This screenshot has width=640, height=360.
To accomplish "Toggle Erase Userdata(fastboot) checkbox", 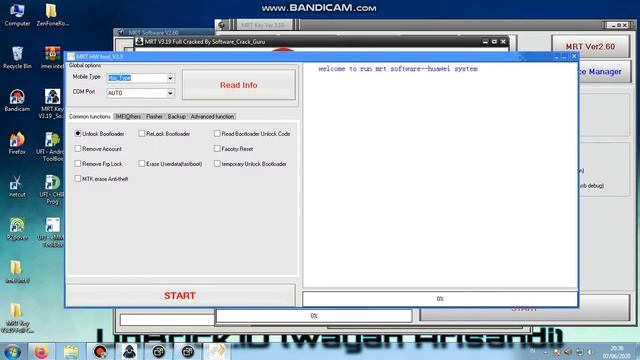I will [x=142, y=164].
